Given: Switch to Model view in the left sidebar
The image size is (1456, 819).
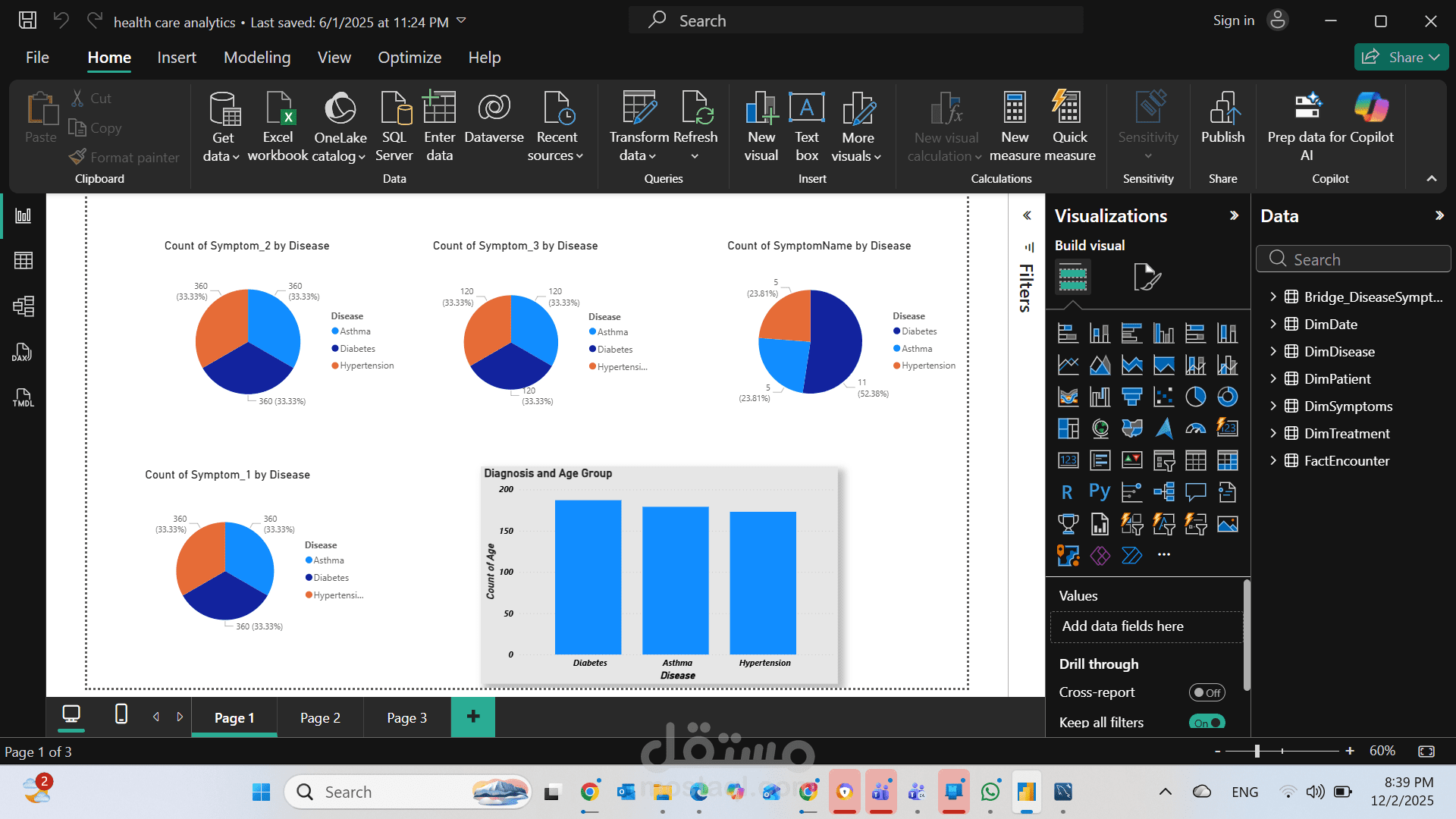Looking at the screenshot, I should 24,306.
